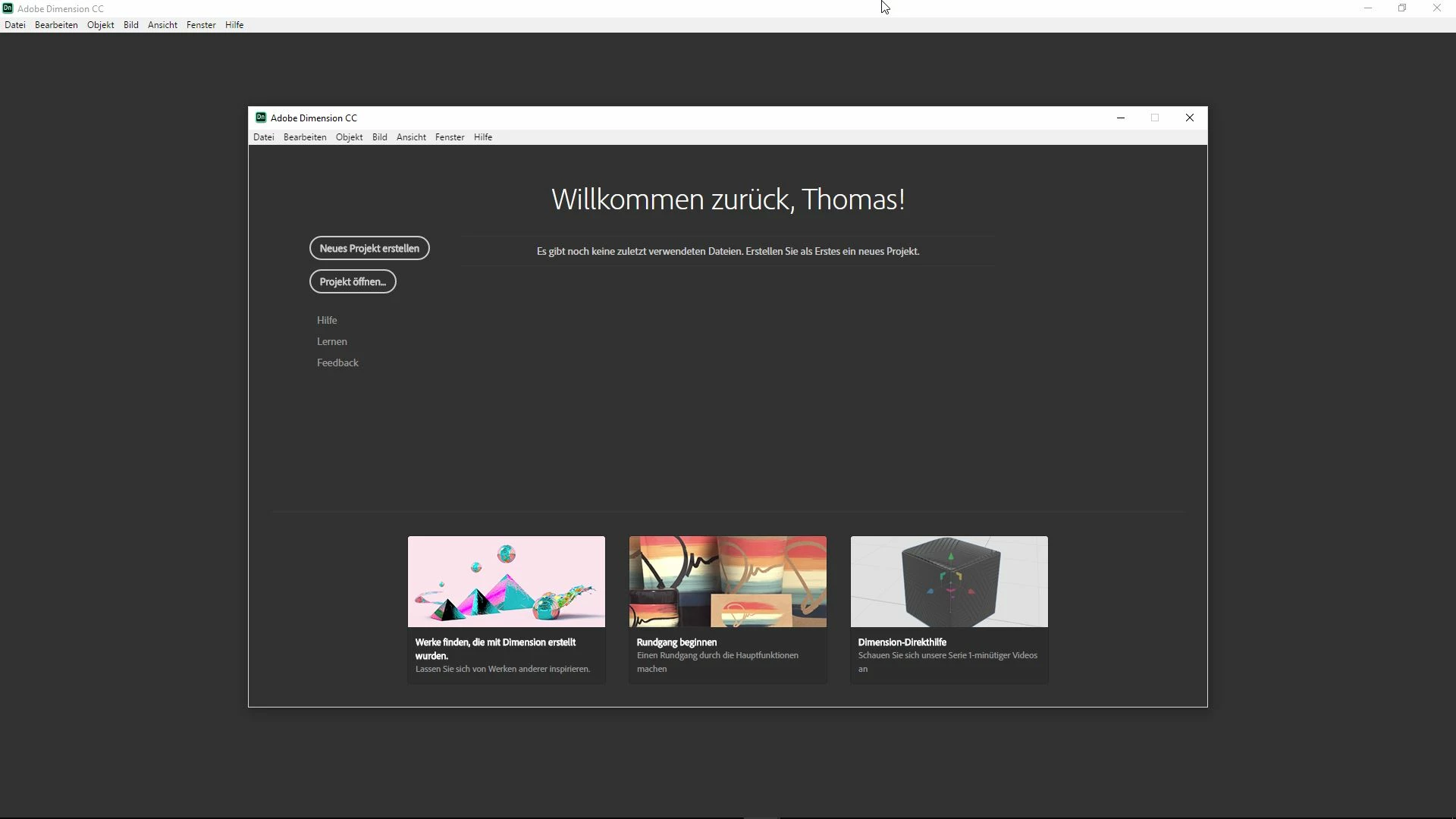Minimize the inner Adobe Dimension window
This screenshot has height=819, width=1456.
(1120, 118)
